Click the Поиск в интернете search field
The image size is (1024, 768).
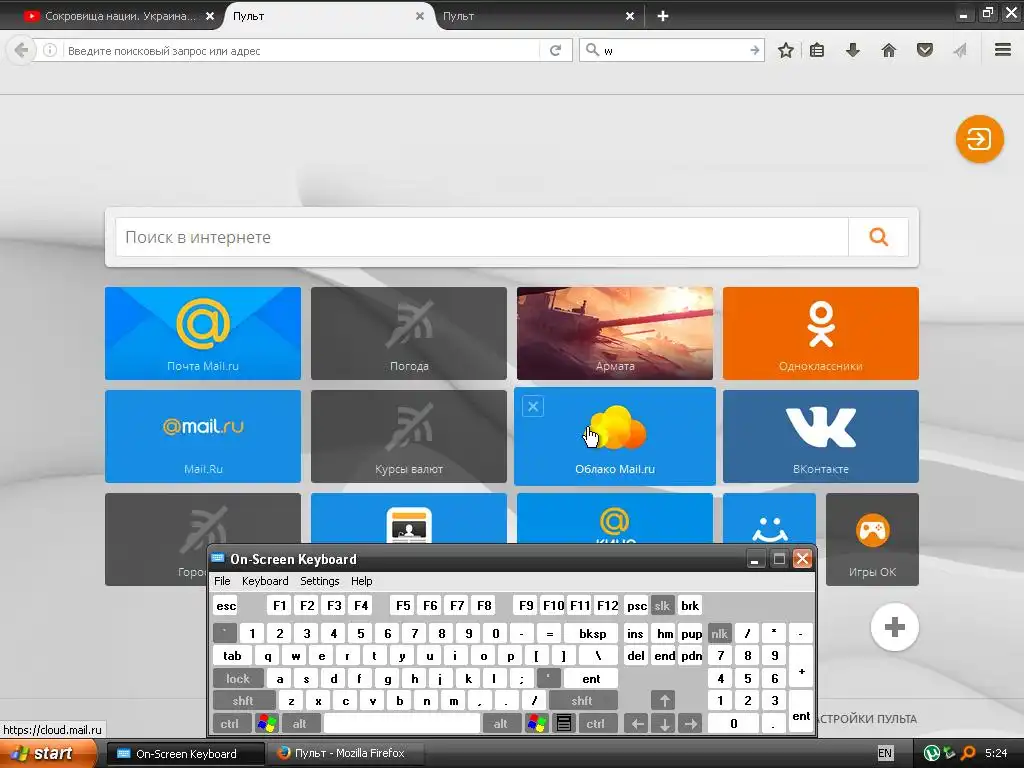482,236
